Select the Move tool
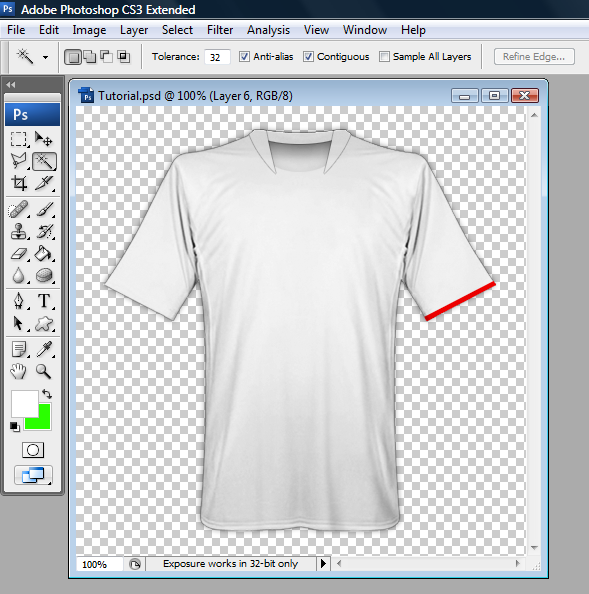This screenshot has width=589, height=594. point(44,139)
